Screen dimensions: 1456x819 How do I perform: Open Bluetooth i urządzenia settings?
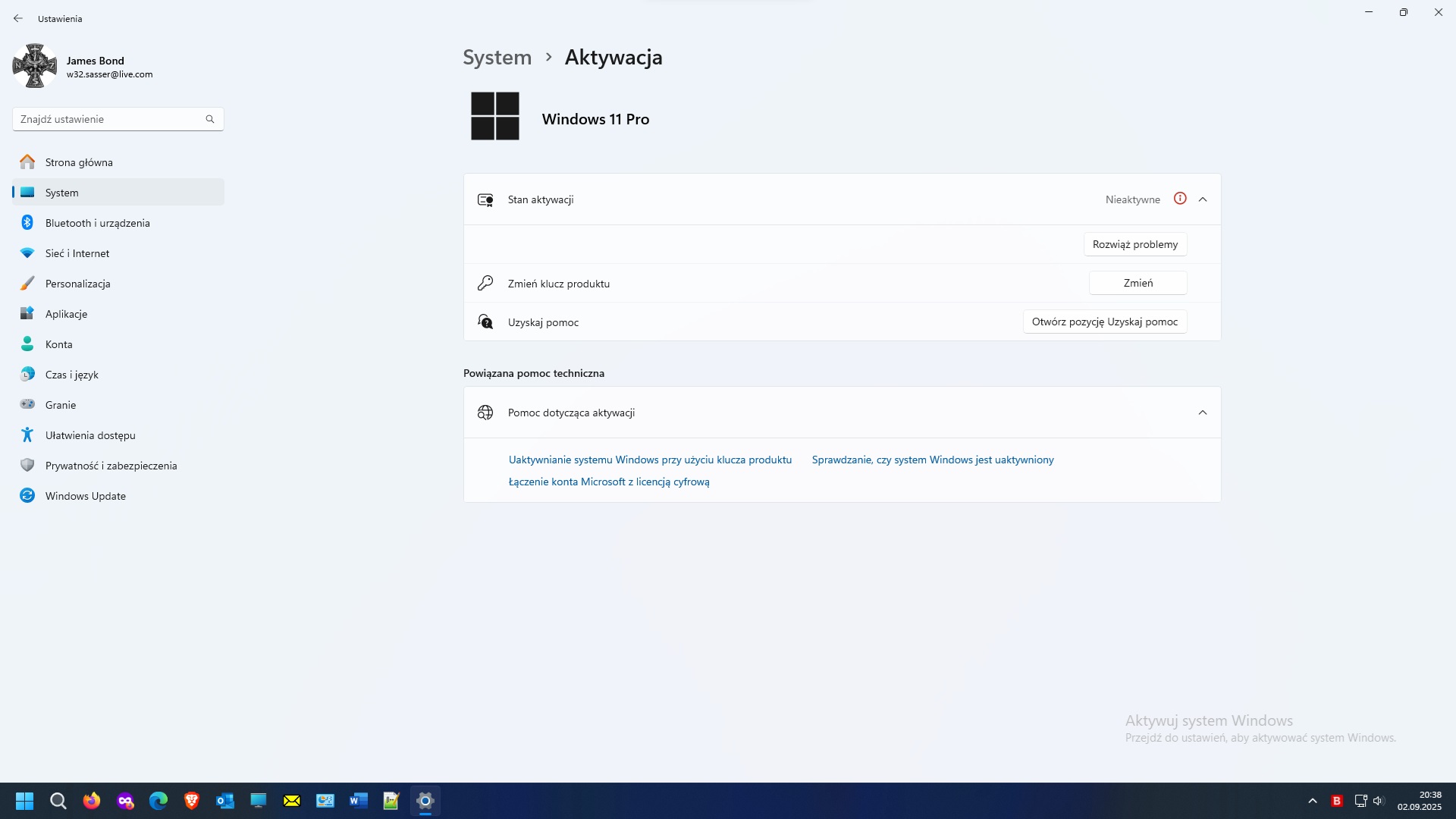click(118, 223)
